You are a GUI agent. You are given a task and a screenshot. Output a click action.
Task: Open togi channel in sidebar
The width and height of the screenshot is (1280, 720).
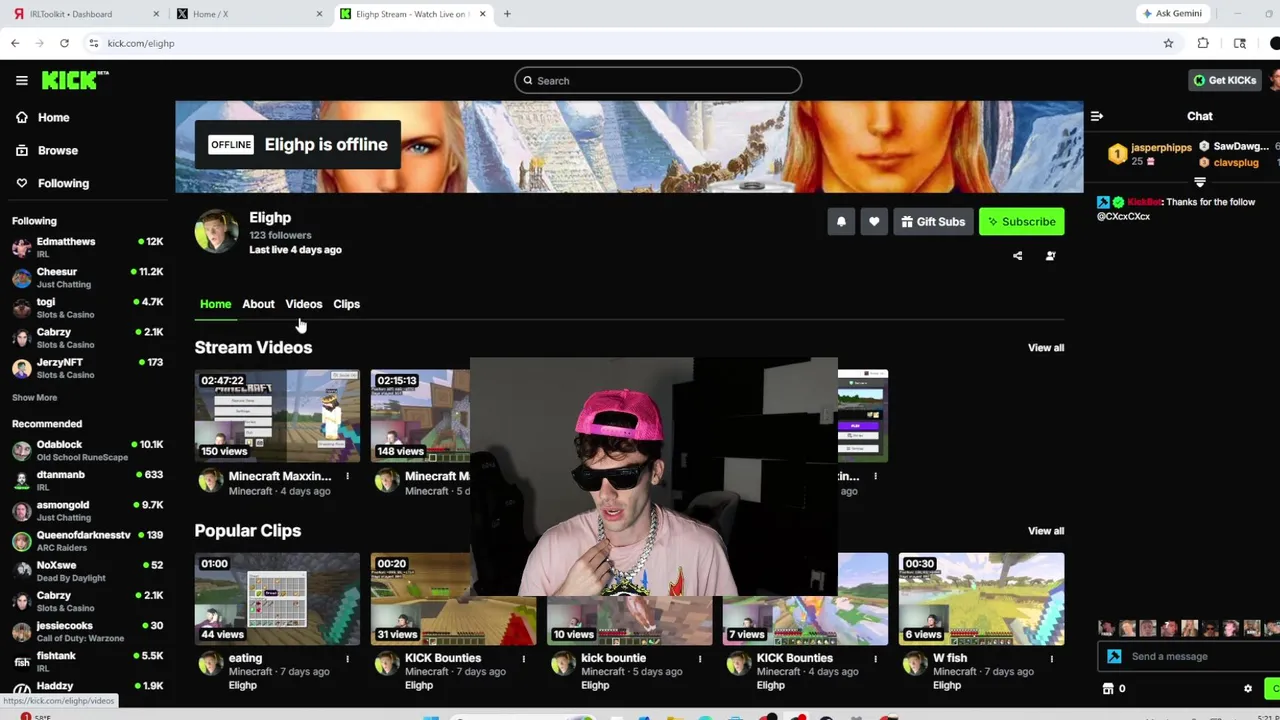pos(88,307)
